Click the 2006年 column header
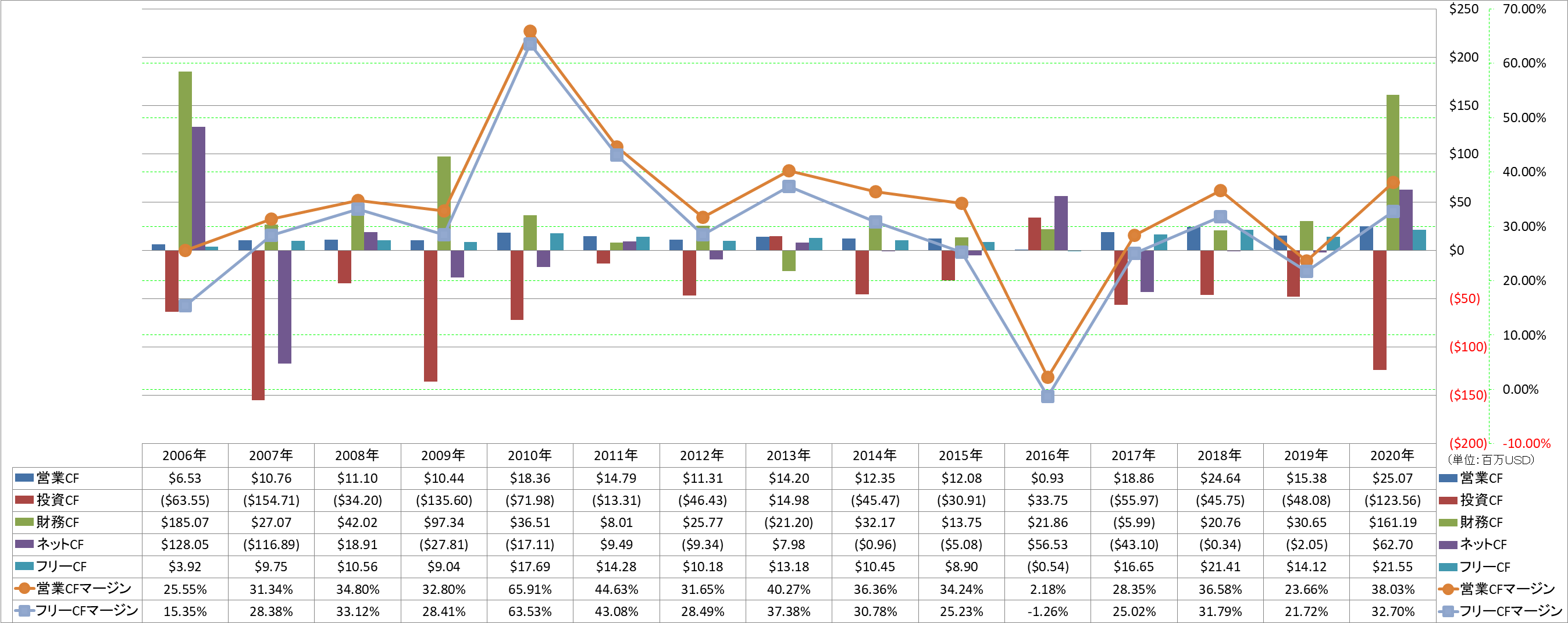This screenshot has height=623, width=1568. pos(184,455)
